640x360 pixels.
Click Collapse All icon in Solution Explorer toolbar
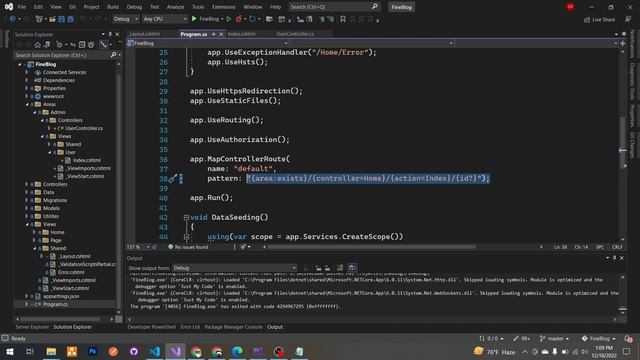tap(82, 44)
